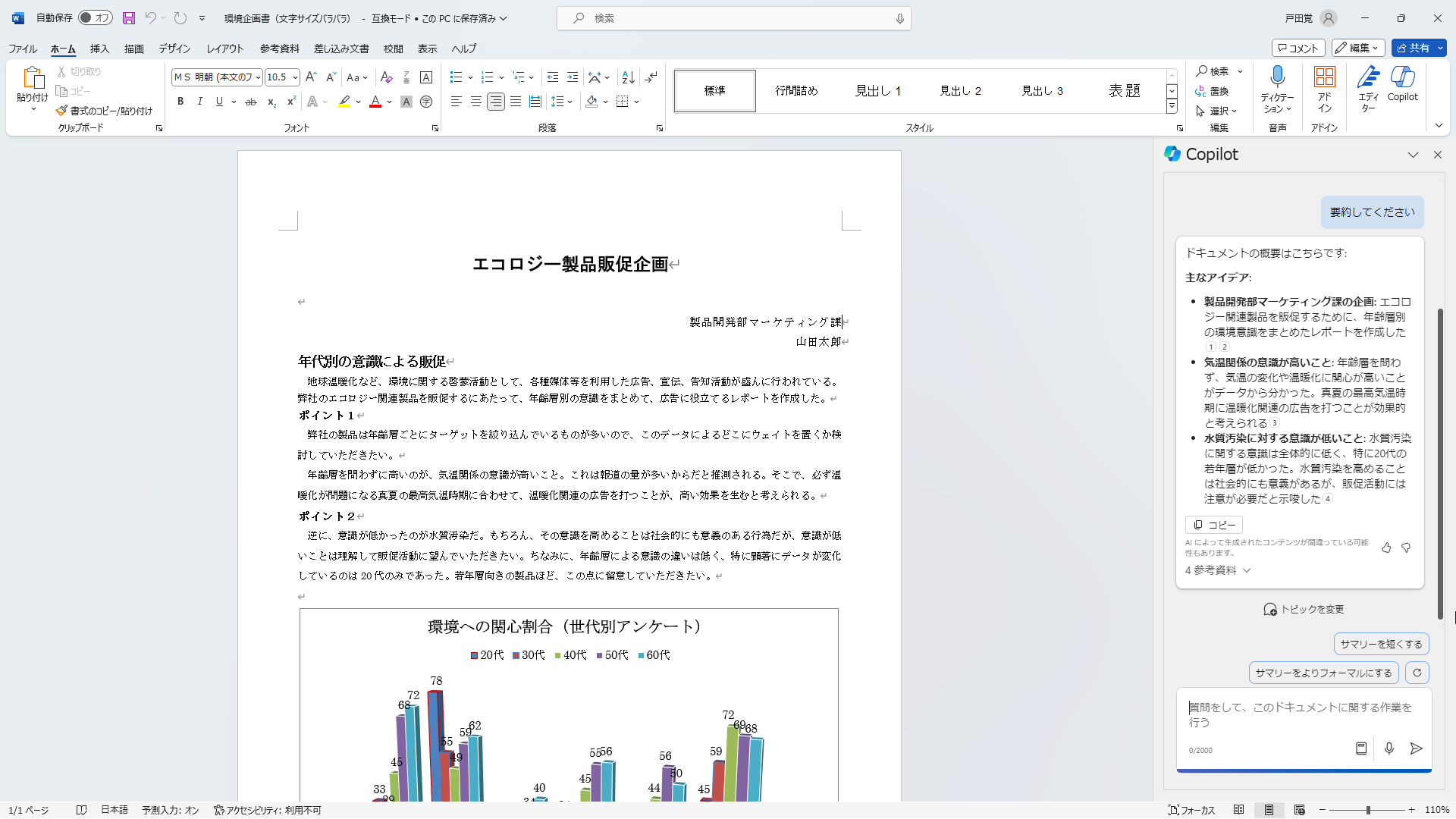1456x819 pixels.
Task: Adjust the zoom slider handle
Action: (1368, 810)
